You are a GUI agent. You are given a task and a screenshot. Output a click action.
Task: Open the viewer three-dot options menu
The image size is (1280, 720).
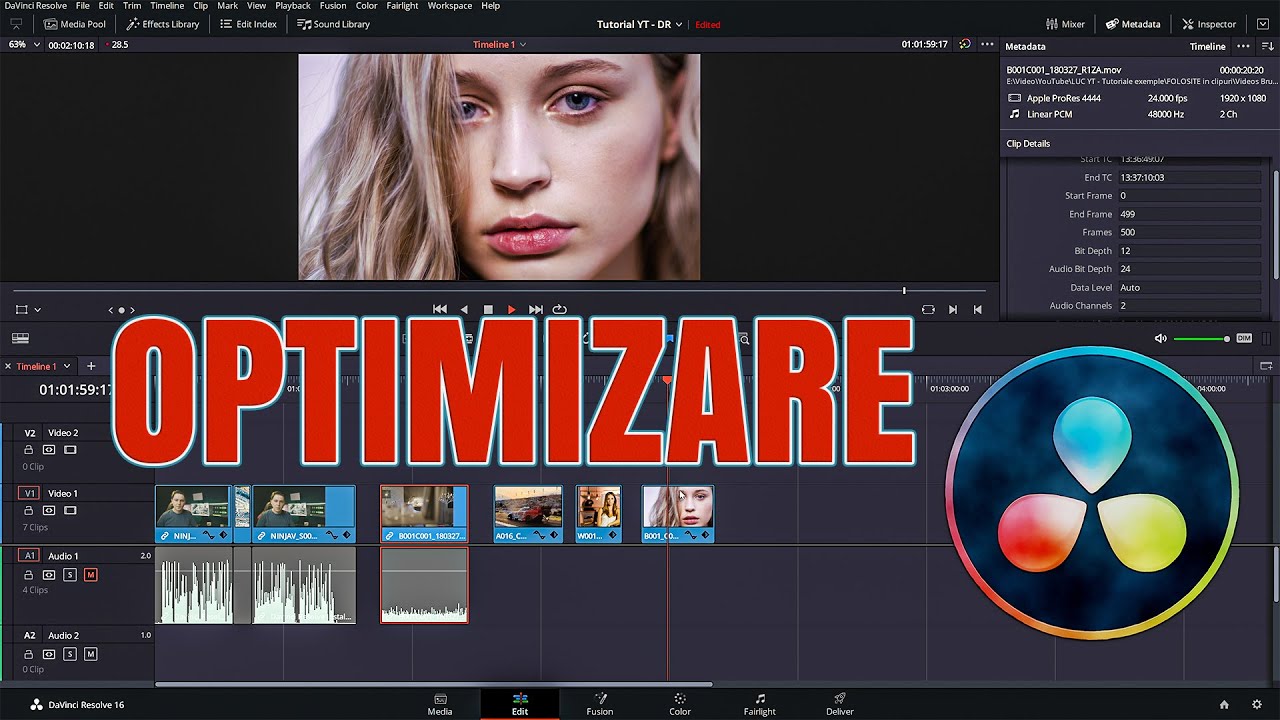987,45
